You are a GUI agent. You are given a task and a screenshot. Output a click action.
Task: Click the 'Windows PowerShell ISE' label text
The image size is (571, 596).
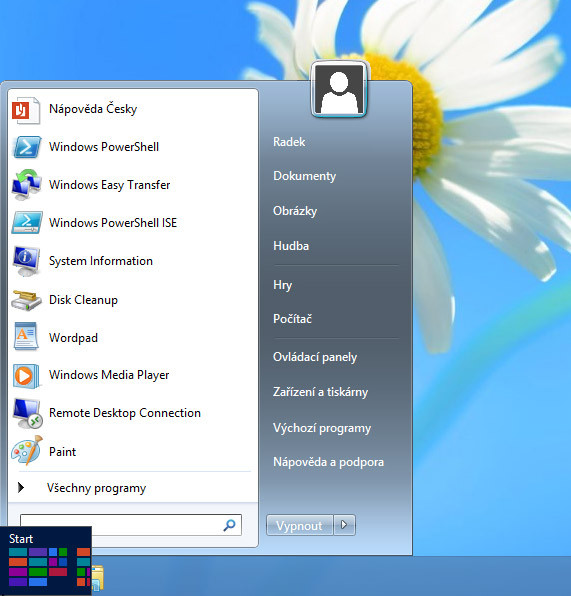coord(113,223)
